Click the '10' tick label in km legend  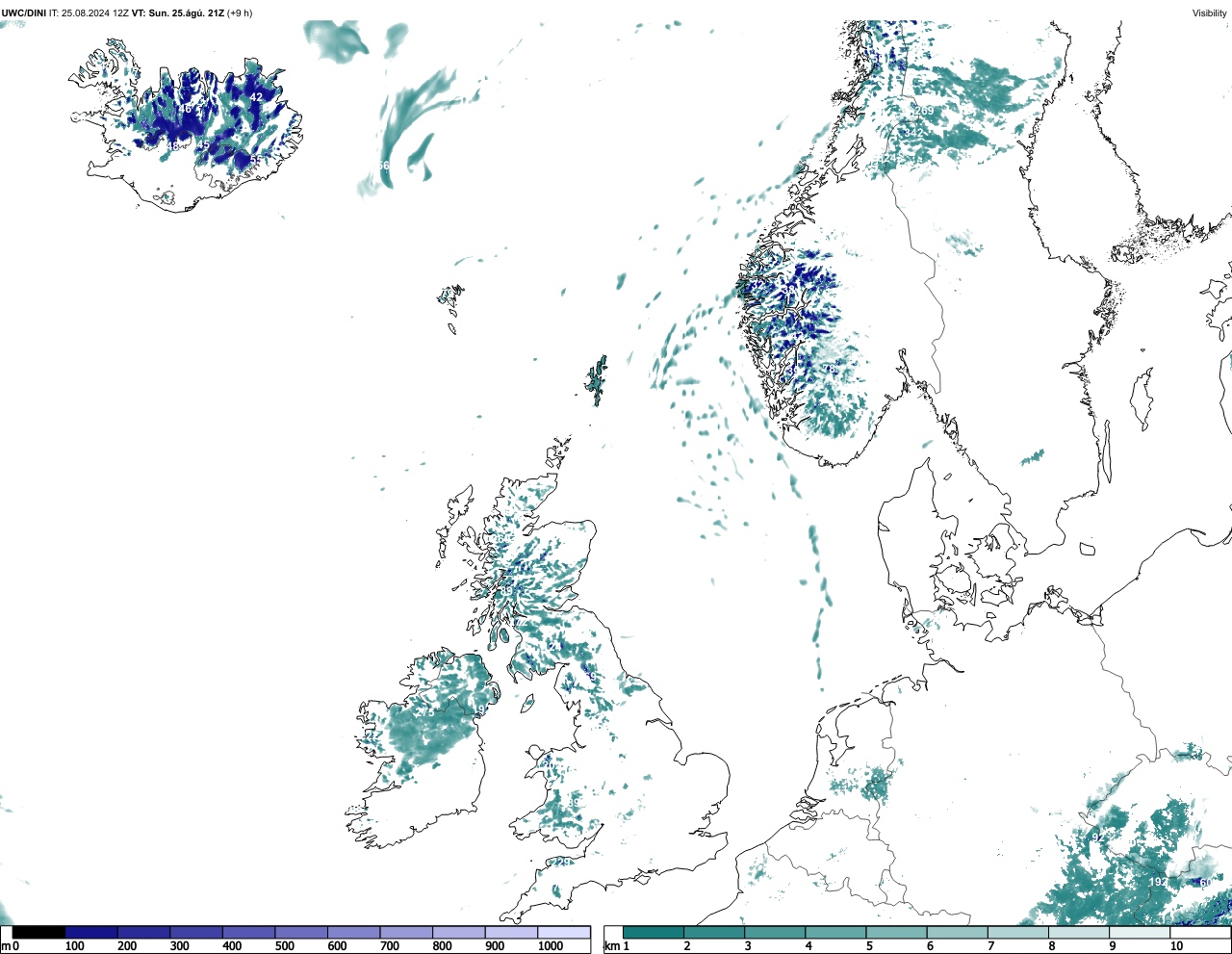pyautogui.click(x=1176, y=946)
